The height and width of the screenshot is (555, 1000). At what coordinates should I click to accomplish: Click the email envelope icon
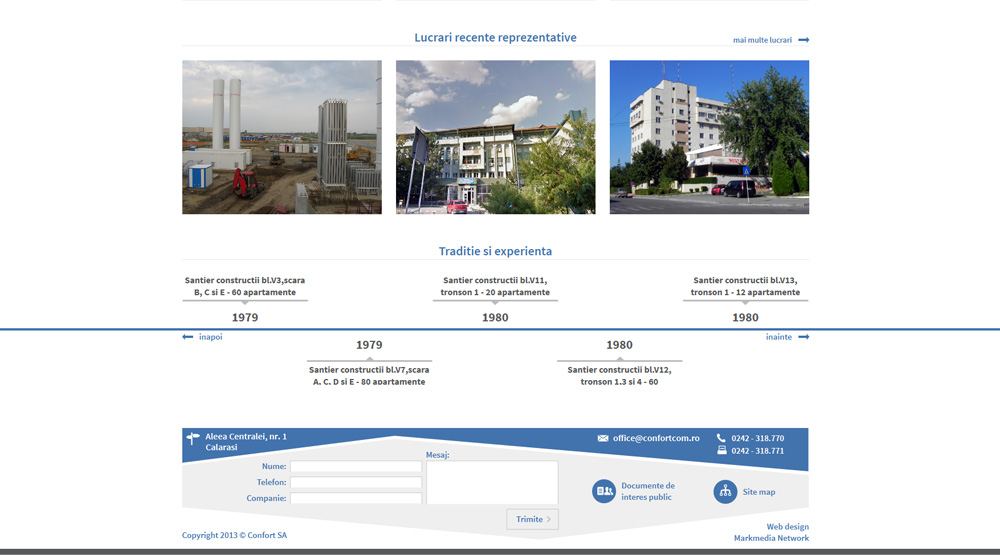603,438
